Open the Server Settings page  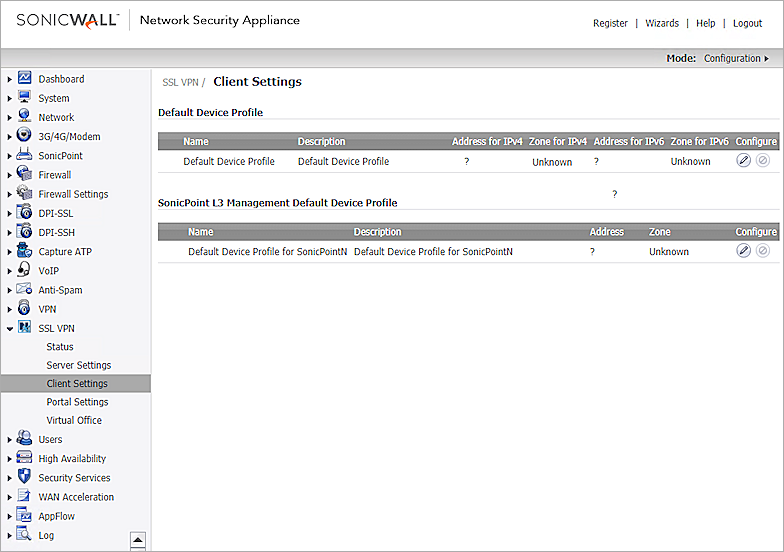78,365
